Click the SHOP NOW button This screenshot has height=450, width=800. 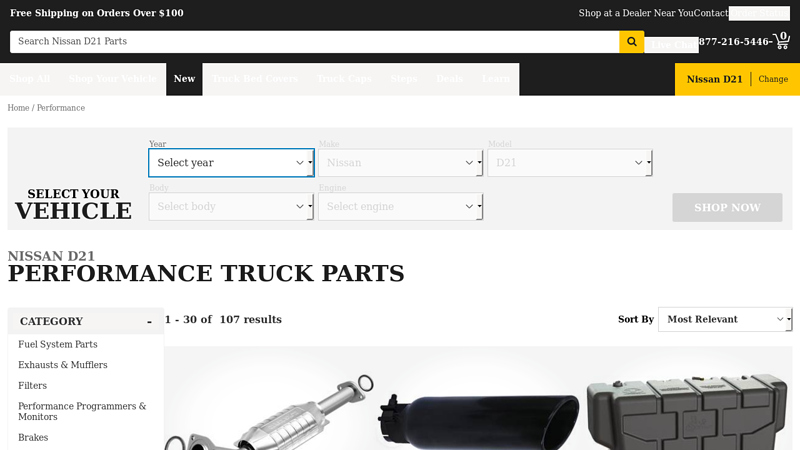click(x=727, y=208)
